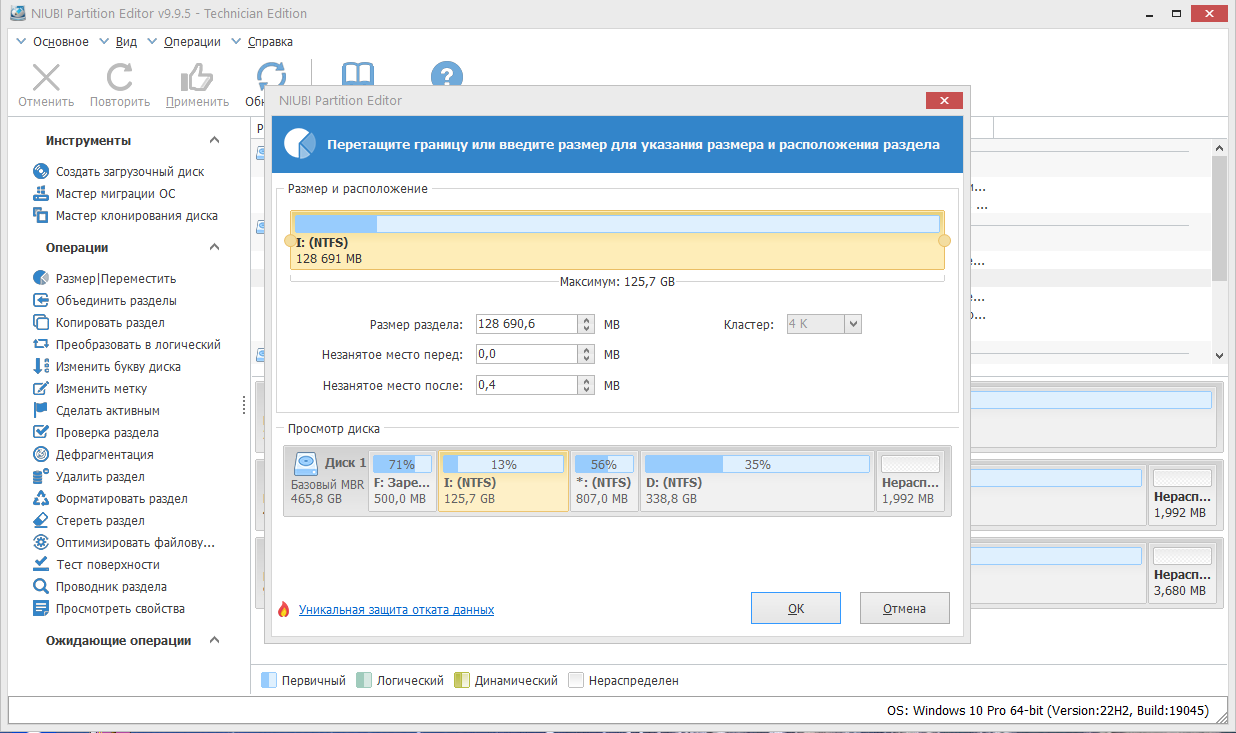Click the Отмена button
The width and height of the screenshot is (1236, 733).
(904, 608)
